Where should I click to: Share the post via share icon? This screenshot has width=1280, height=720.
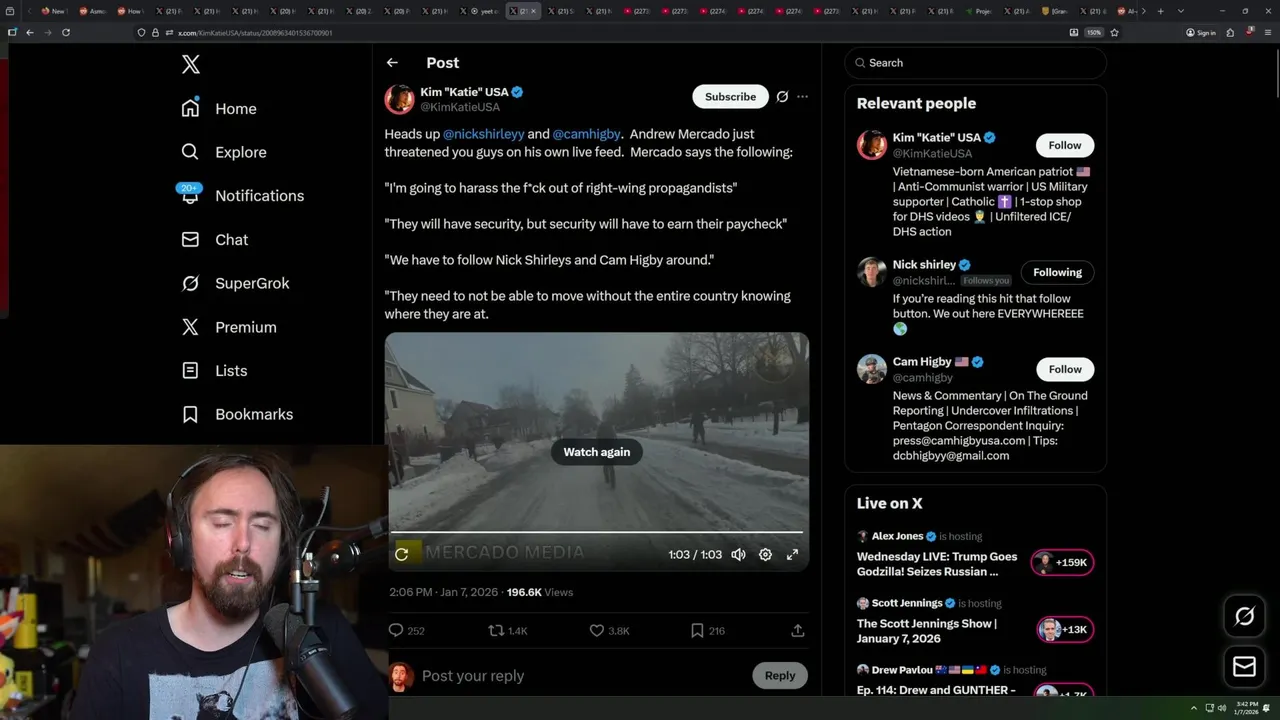click(797, 631)
